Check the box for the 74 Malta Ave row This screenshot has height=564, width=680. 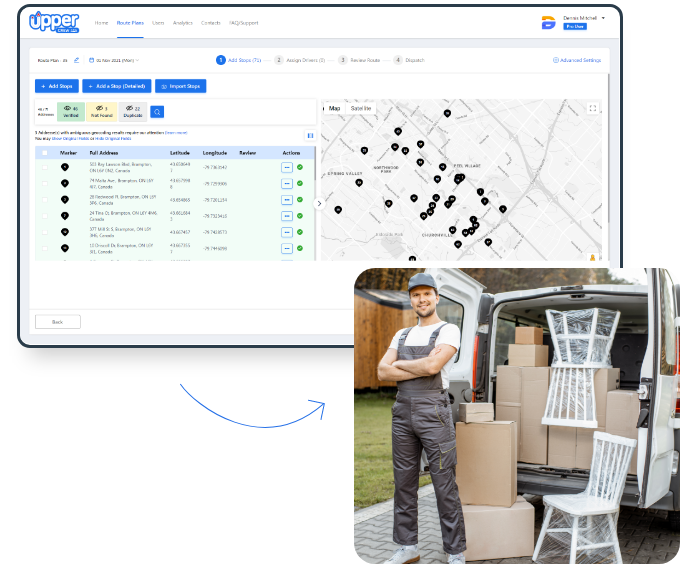click(x=45, y=183)
